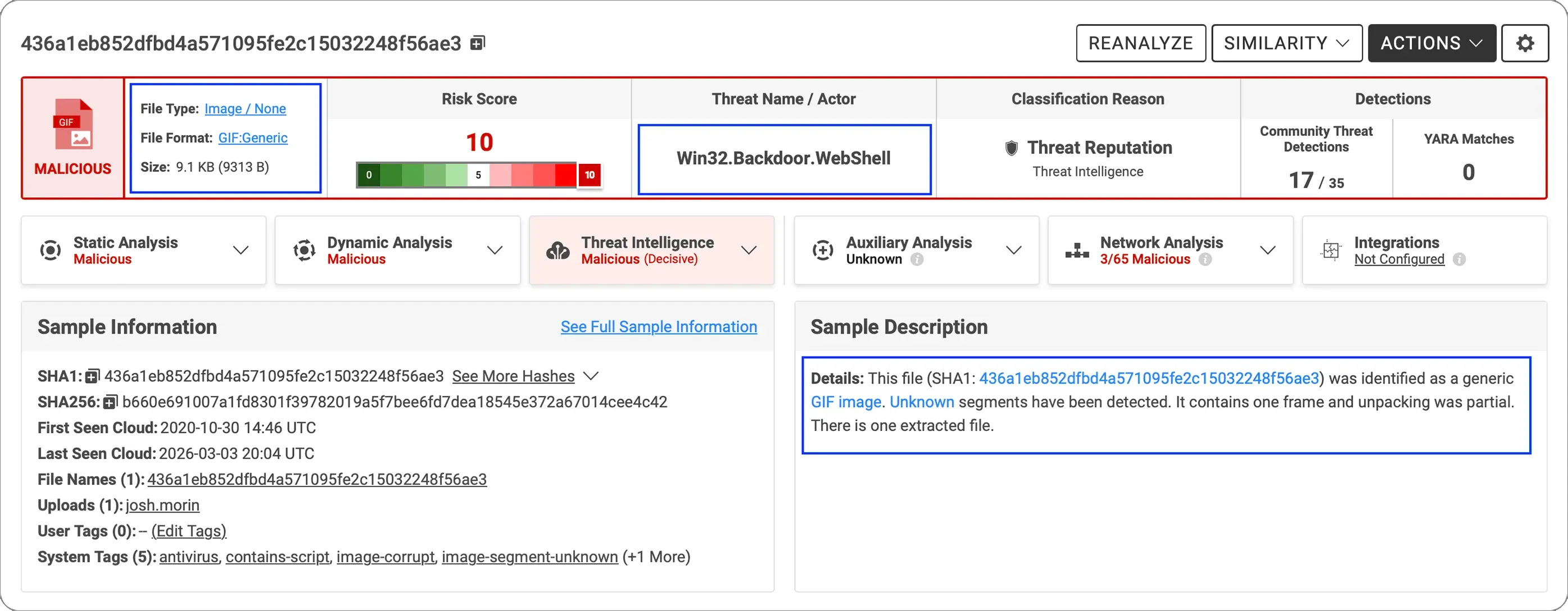The height and width of the screenshot is (611, 1568).
Task: Open See Full Sample Information link
Action: click(659, 326)
